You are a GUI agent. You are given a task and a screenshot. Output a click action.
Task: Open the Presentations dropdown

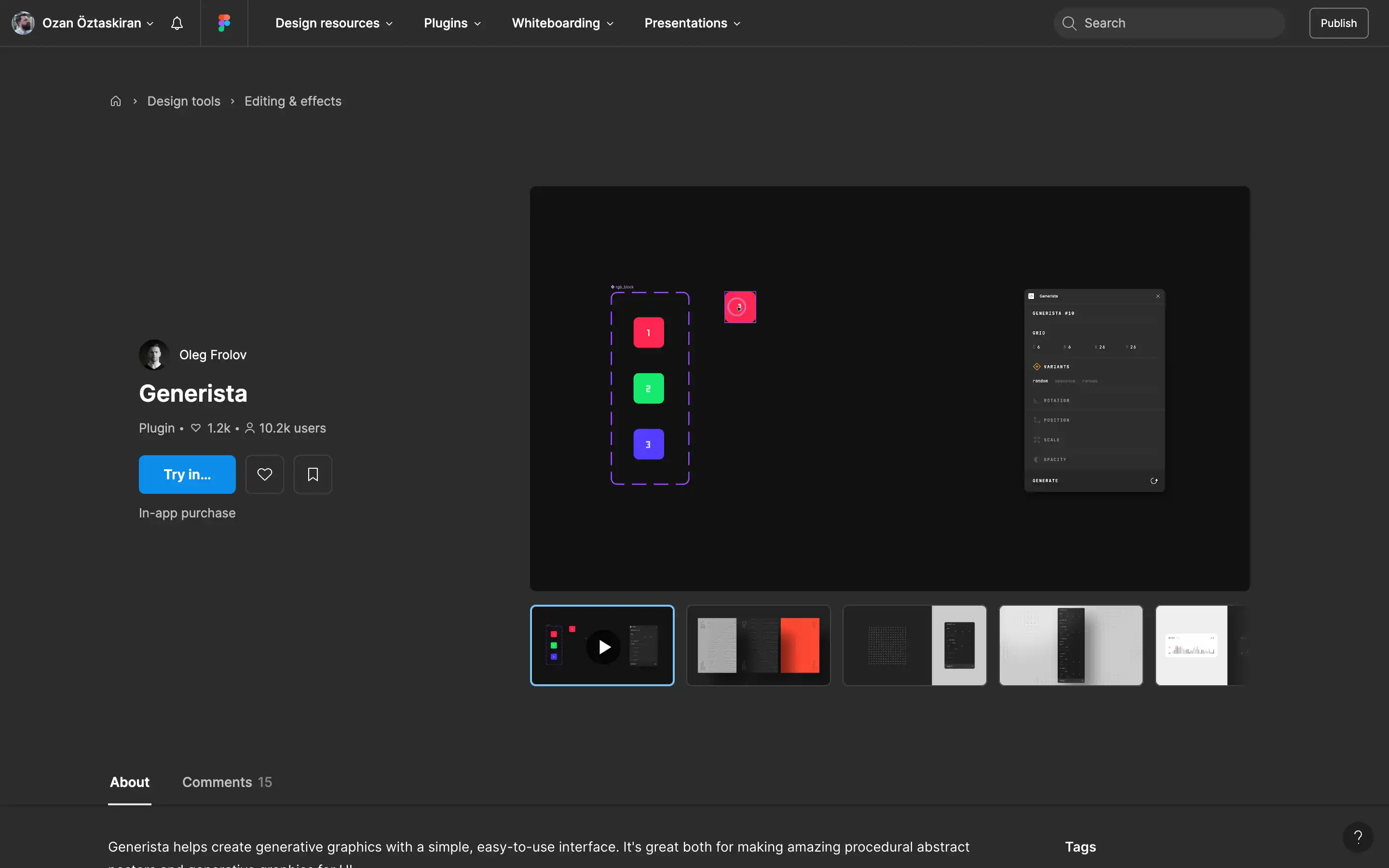tap(692, 23)
